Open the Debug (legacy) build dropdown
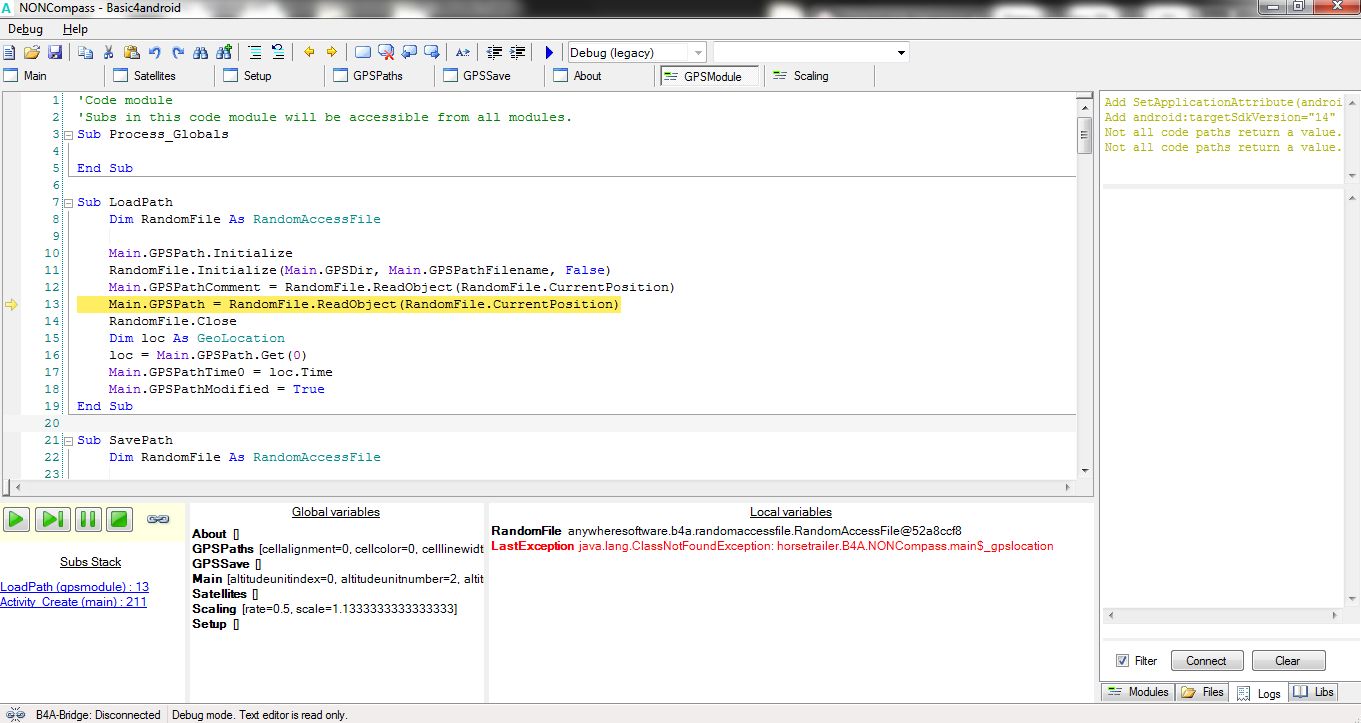Image resolution: width=1361 pixels, height=723 pixels. pyautogui.click(x=698, y=53)
